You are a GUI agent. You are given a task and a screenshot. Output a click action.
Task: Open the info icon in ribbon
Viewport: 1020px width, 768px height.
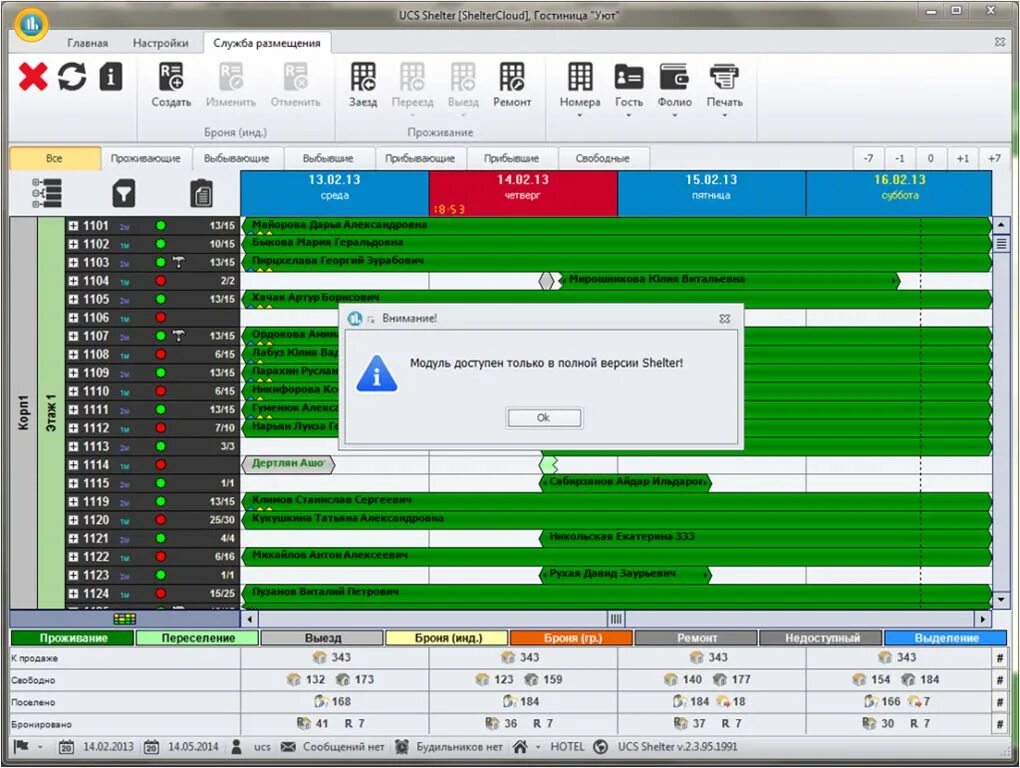point(111,77)
